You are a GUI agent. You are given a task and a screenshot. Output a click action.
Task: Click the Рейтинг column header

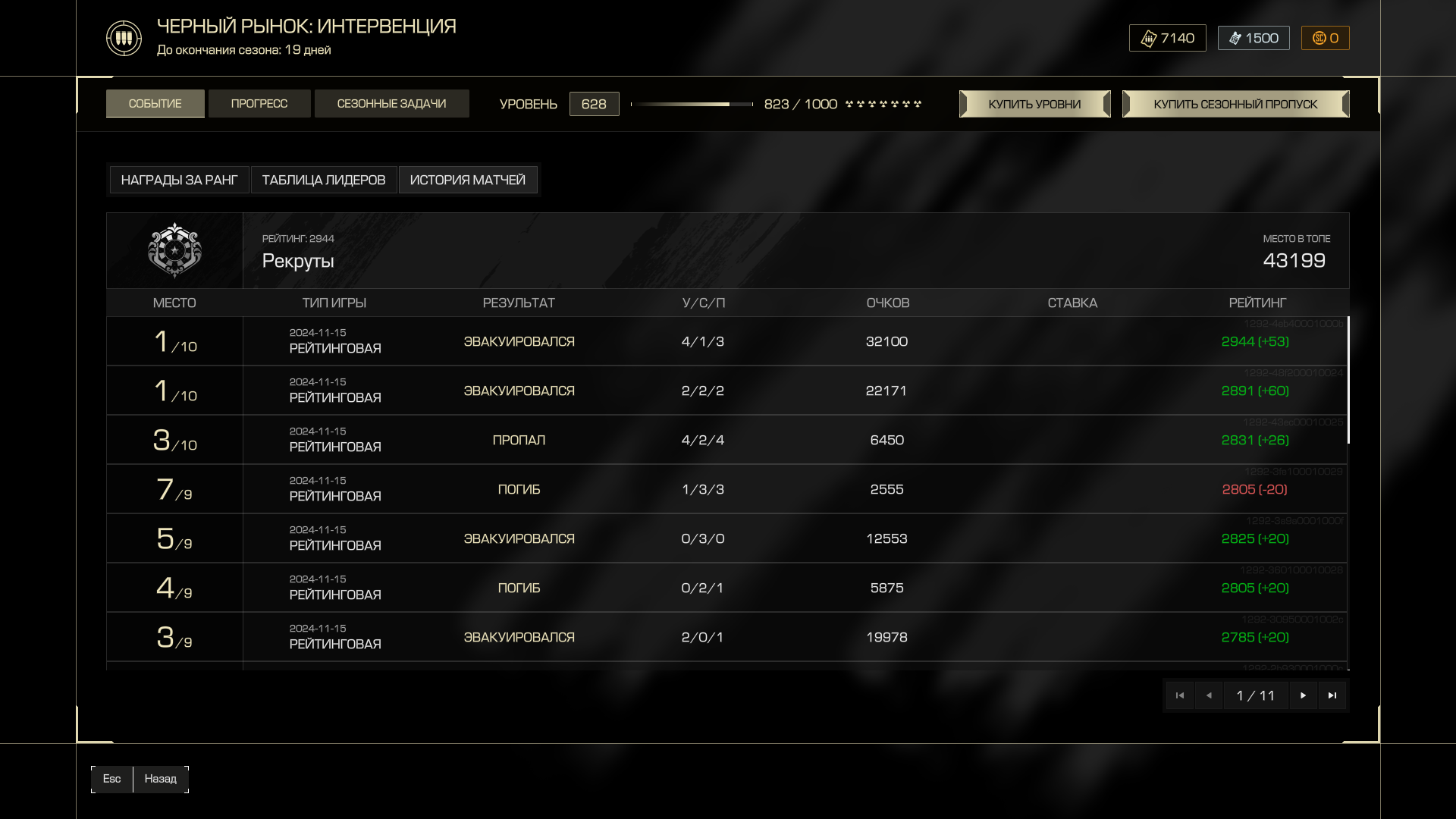pyautogui.click(x=1257, y=303)
